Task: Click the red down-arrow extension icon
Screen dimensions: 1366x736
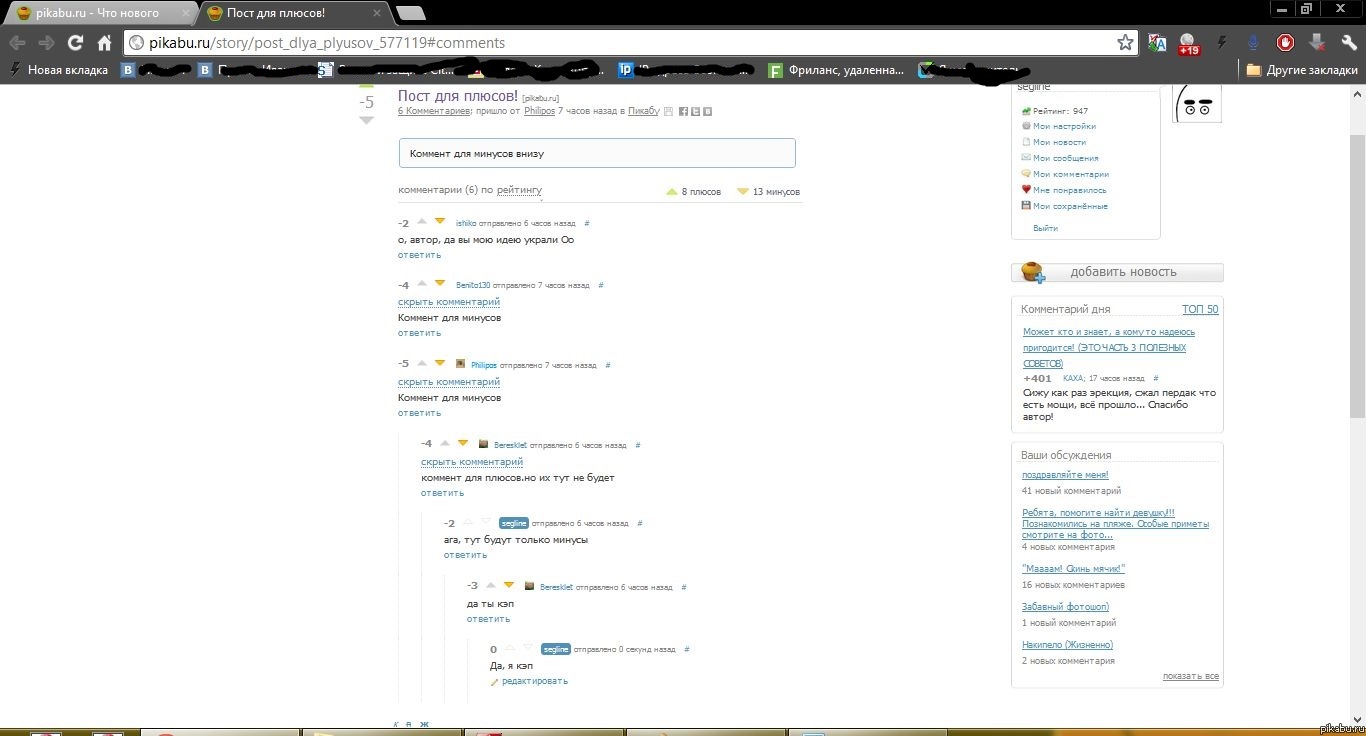Action: click(1318, 43)
